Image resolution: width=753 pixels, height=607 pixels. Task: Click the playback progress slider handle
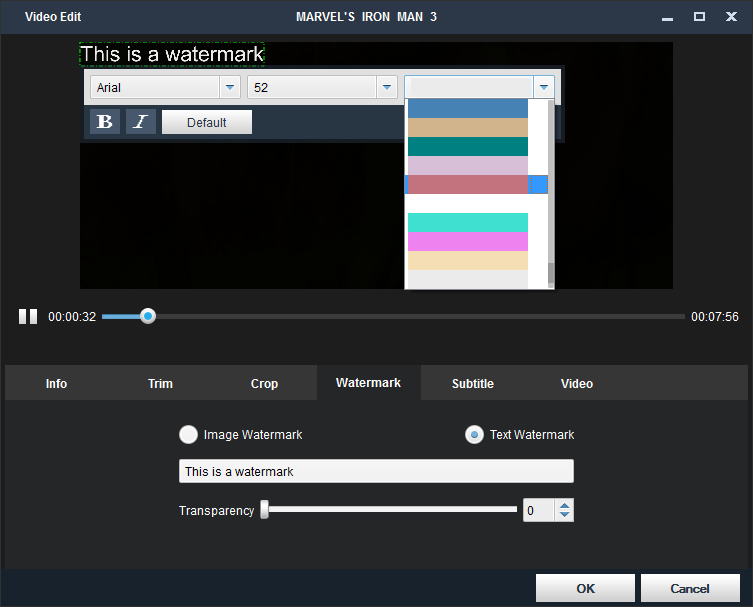[148, 316]
